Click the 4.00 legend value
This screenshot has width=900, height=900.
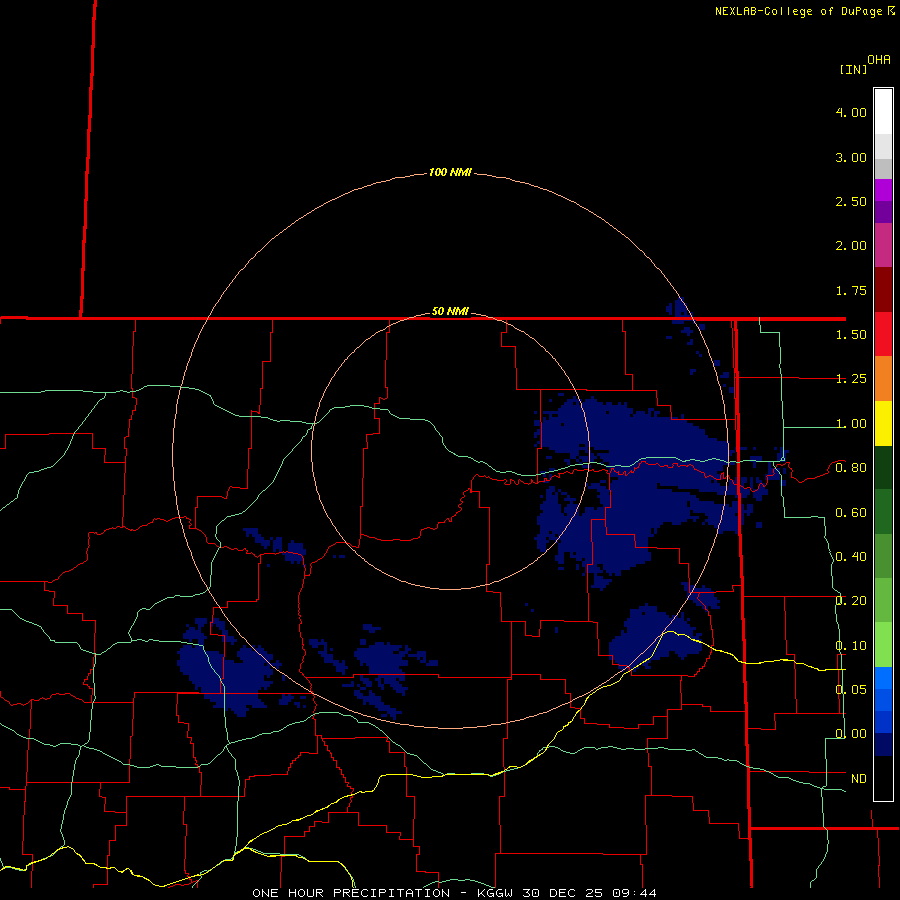point(851,112)
